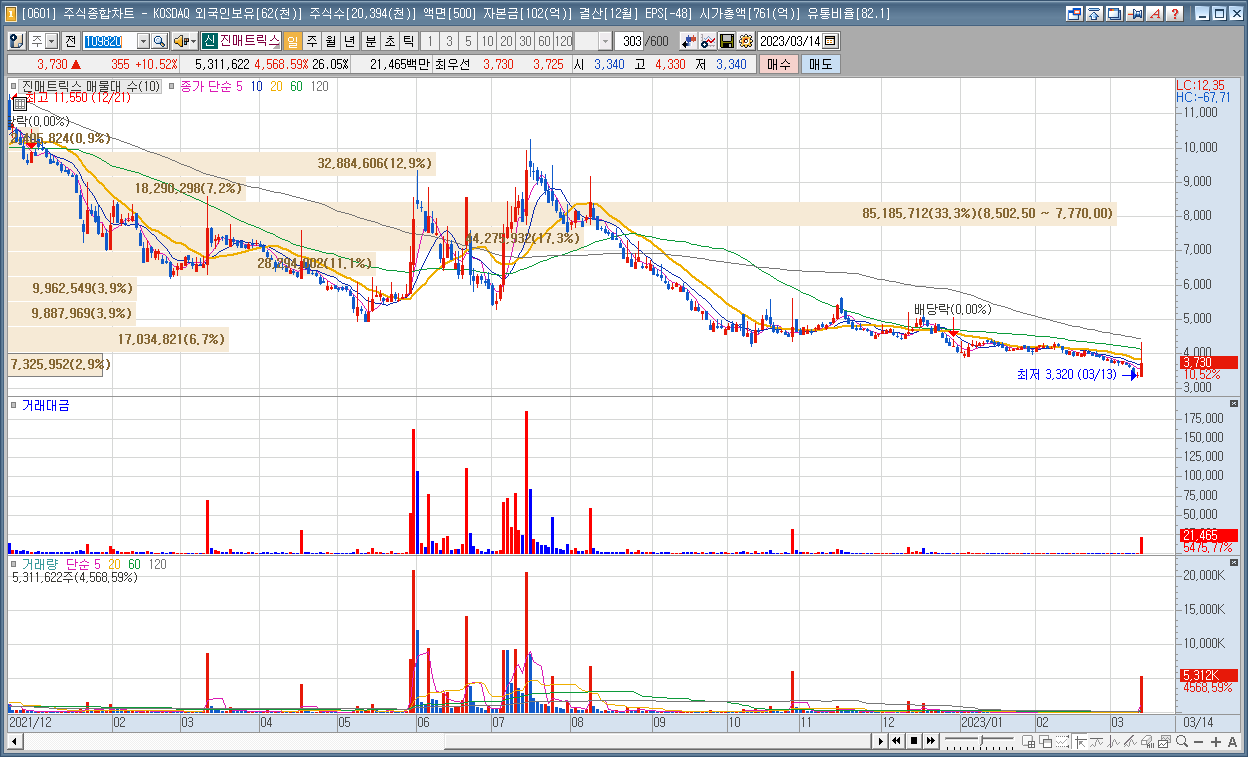This screenshot has width=1248, height=757.
Task: Select the 60 interval preset button
Action: [544, 41]
